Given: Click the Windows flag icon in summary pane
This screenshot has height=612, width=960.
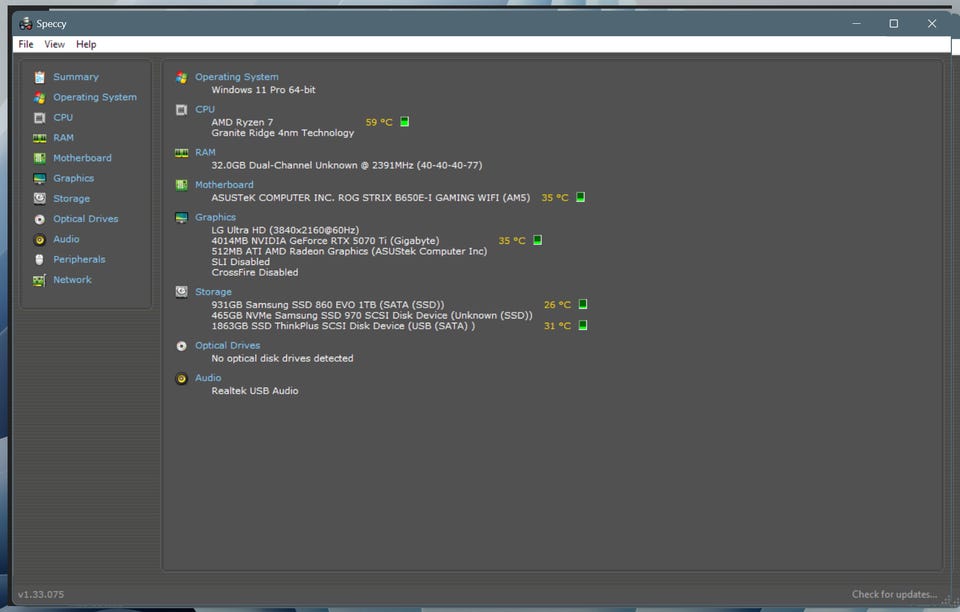Looking at the screenshot, I should tap(182, 78).
